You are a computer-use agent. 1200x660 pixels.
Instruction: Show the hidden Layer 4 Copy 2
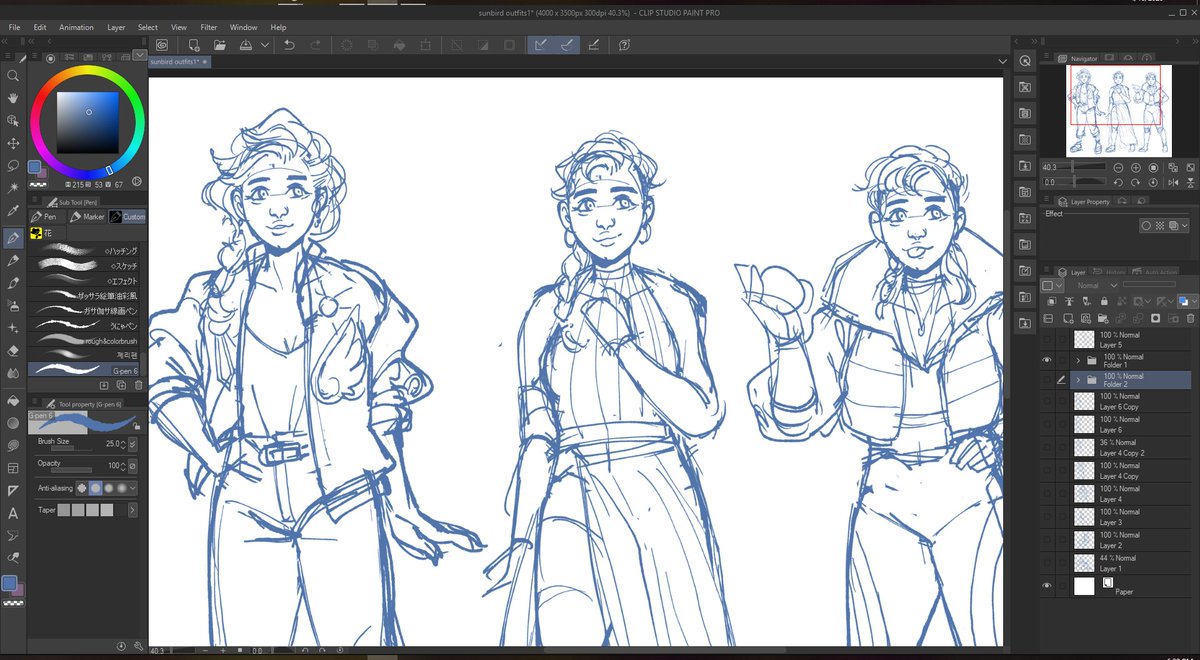pos(1047,447)
